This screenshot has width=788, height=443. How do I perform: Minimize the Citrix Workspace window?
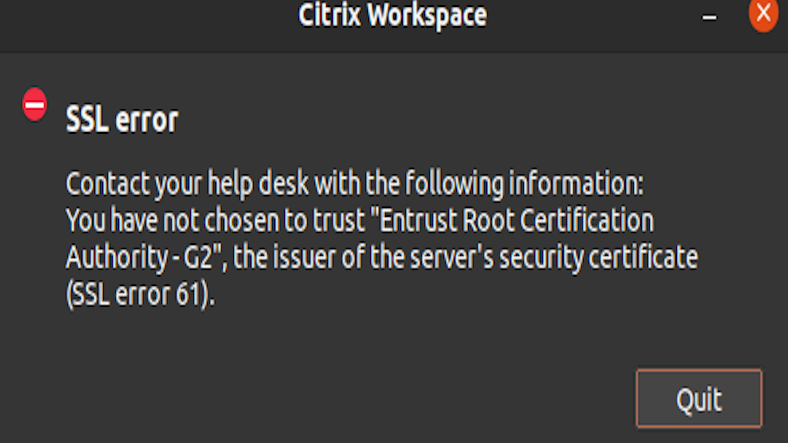pos(710,17)
